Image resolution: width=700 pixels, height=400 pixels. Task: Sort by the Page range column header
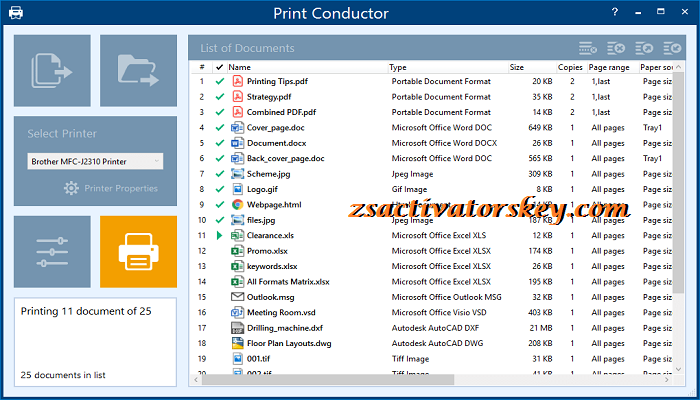[609, 67]
